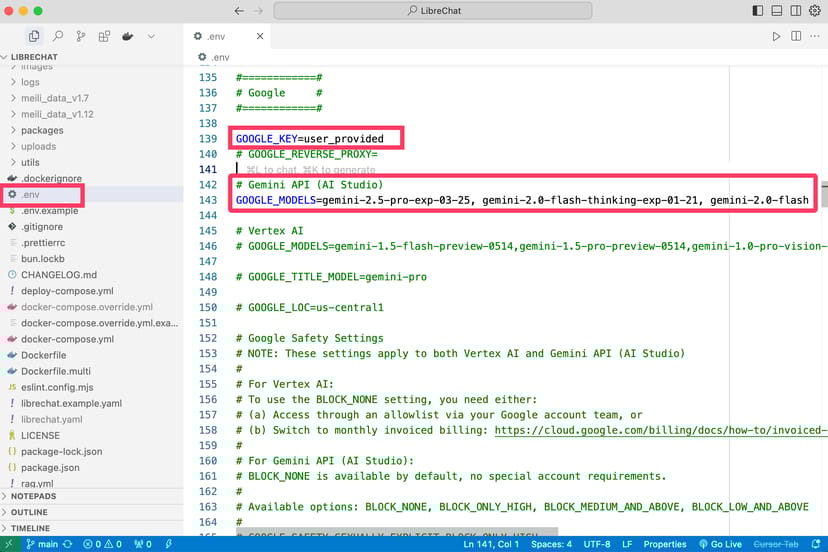Navigate back with the left arrow
828x552 pixels.
coord(239,10)
